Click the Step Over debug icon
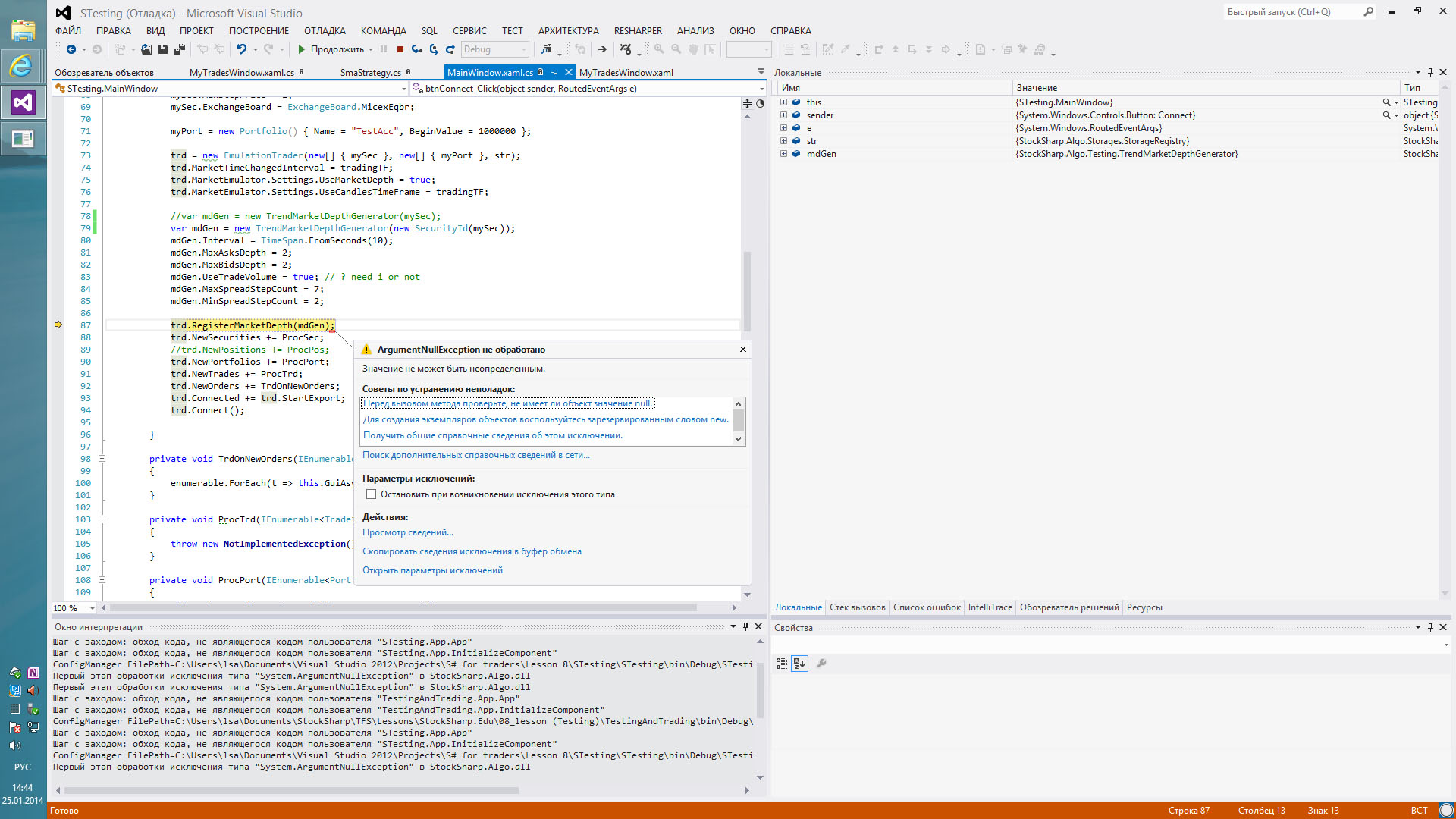This screenshot has height=819, width=1456. pos(434,49)
